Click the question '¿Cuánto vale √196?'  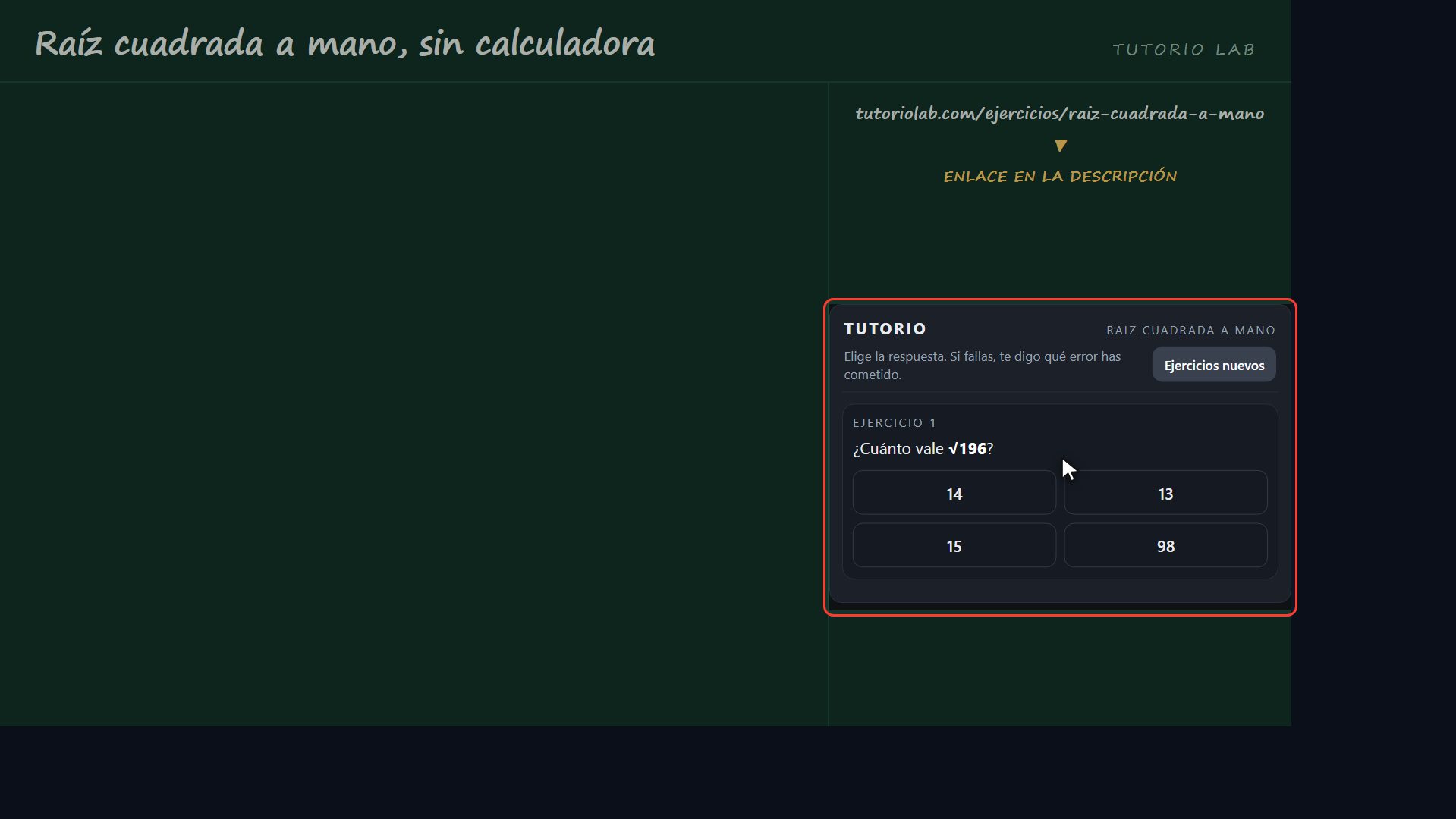point(923,449)
